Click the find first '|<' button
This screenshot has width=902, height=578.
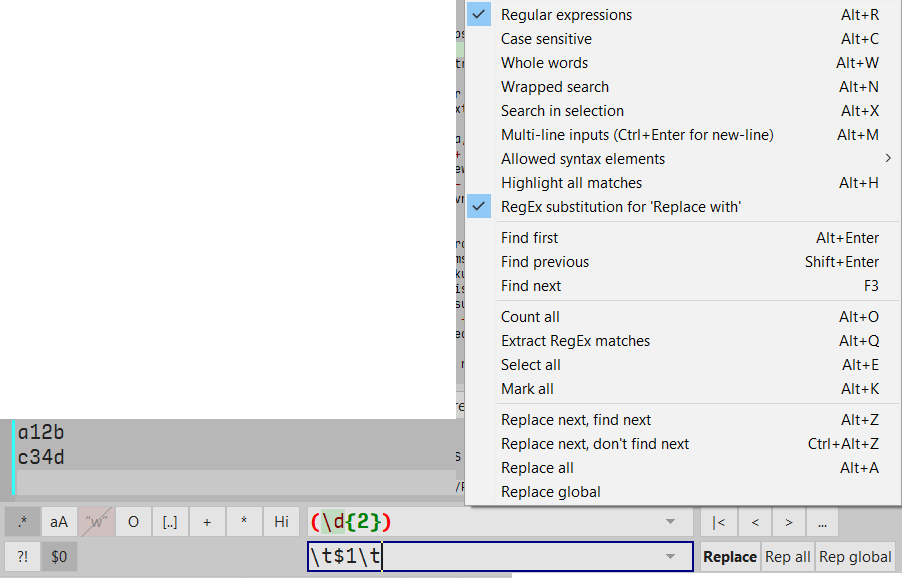(x=718, y=522)
